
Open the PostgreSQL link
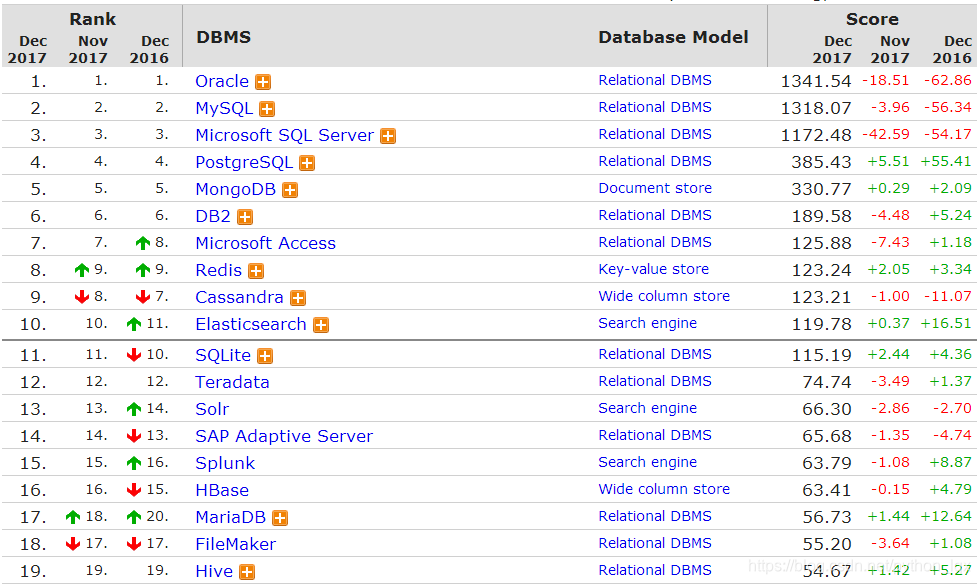click(244, 162)
